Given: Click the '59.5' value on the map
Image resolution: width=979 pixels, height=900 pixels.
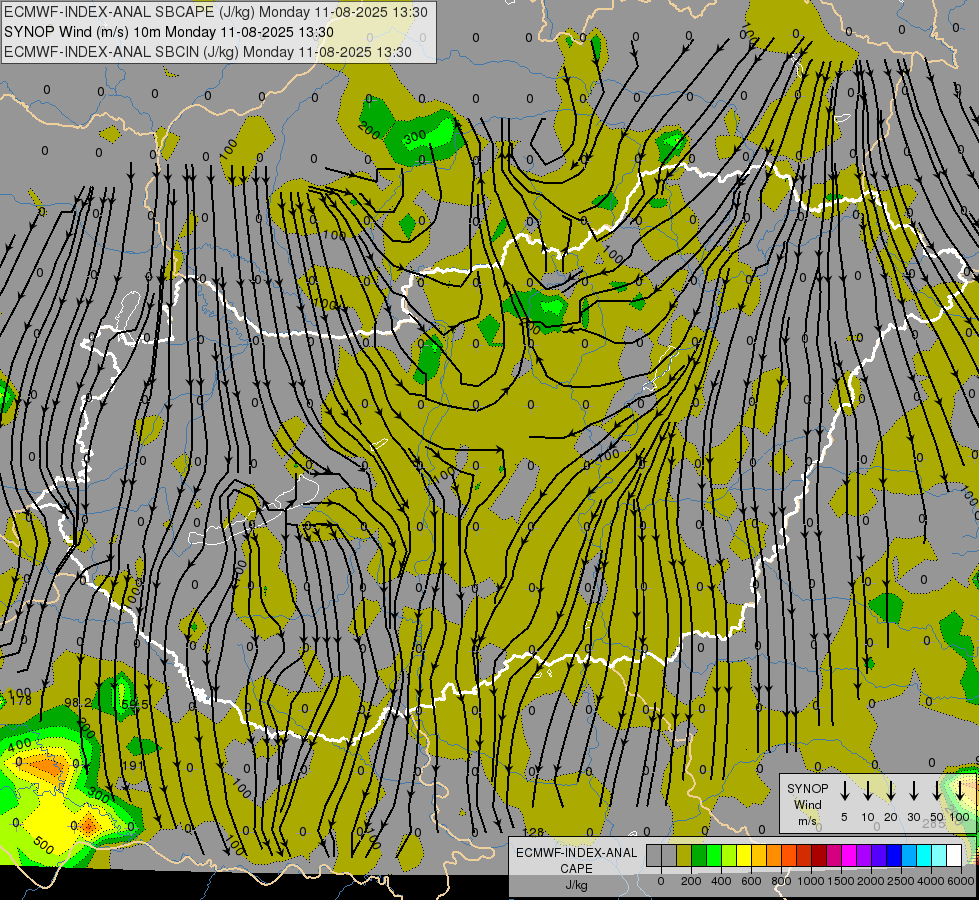Looking at the screenshot, I should click(x=135, y=705).
